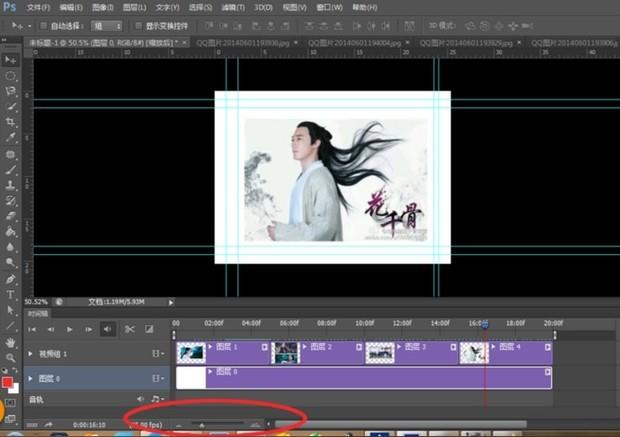Select the Zoom tool
The image size is (620, 437).
click(11, 358)
